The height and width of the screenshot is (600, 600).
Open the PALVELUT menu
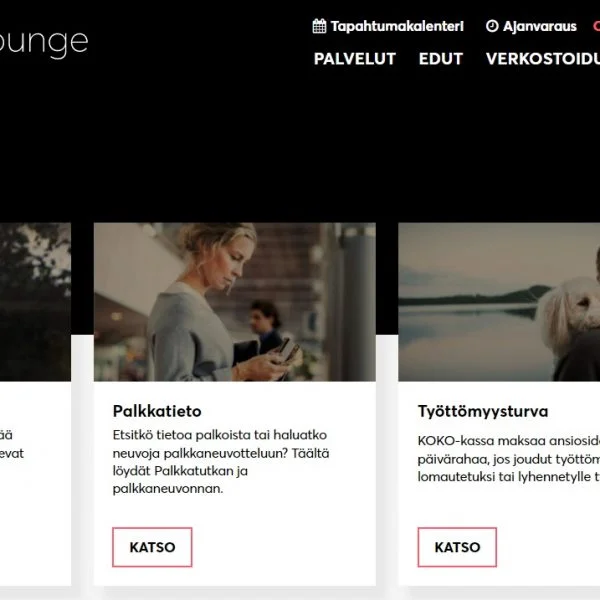coord(354,59)
